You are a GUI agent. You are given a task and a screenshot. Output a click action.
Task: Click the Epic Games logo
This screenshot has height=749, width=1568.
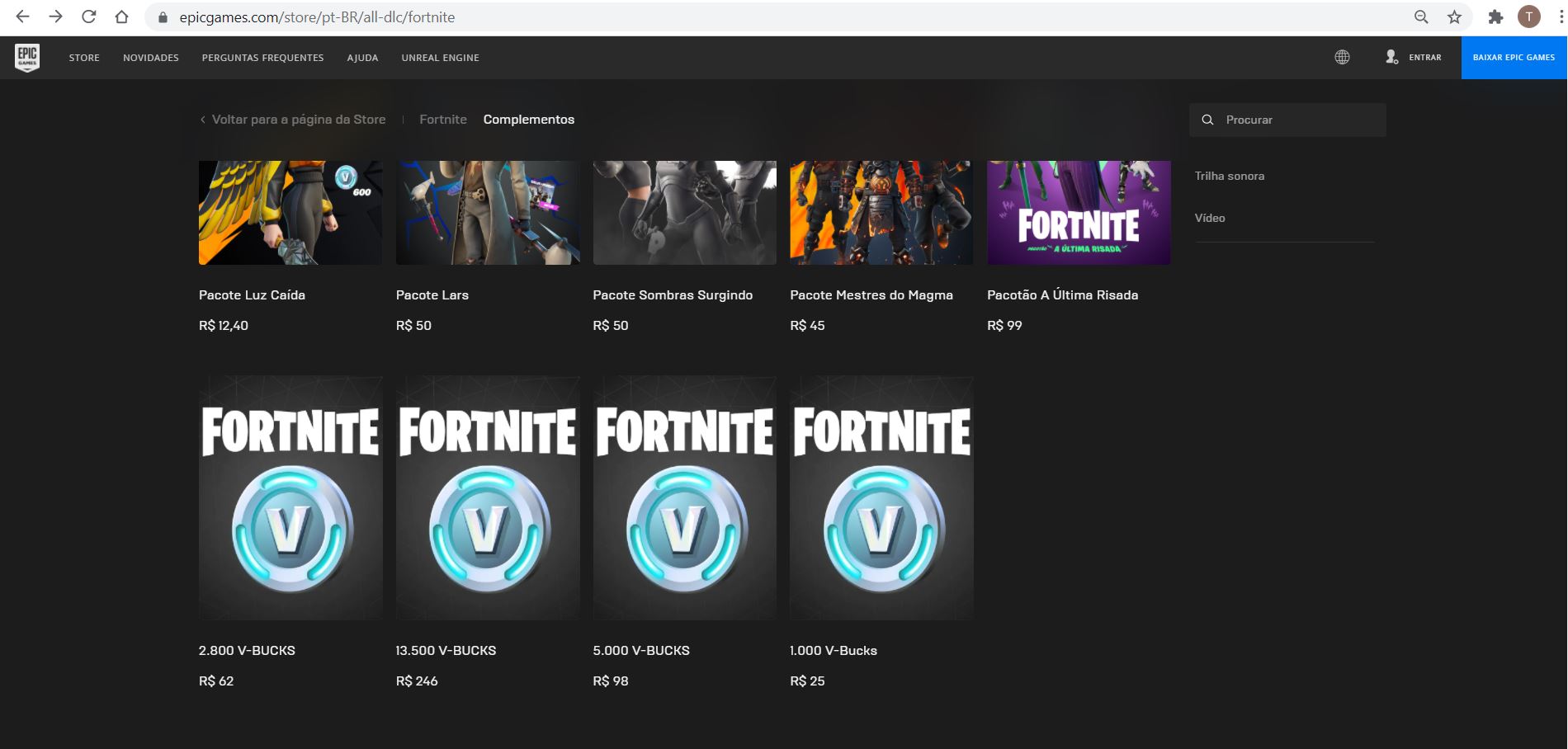pyautogui.click(x=26, y=57)
